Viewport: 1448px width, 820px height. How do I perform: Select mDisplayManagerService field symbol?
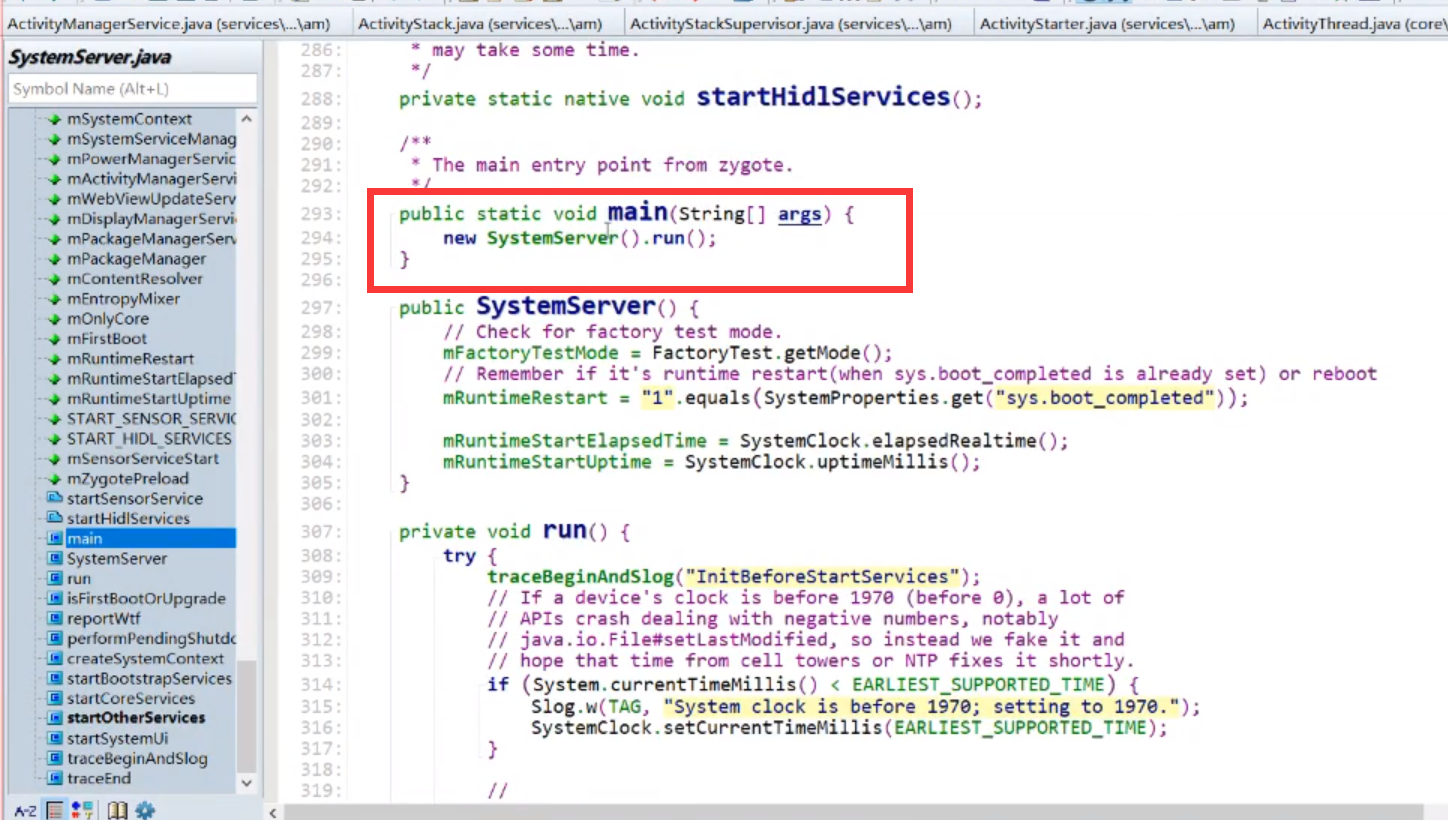tap(151, 219)
